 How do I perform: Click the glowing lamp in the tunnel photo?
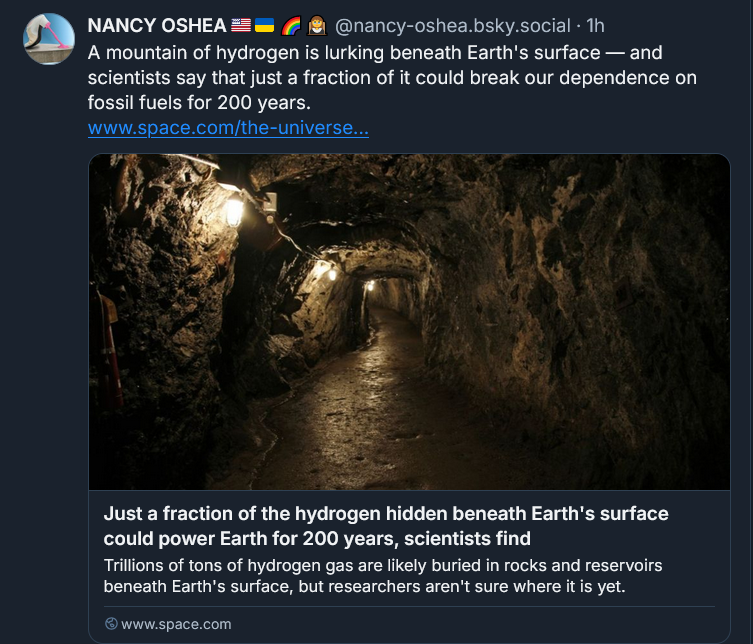[x=235, y=208]
